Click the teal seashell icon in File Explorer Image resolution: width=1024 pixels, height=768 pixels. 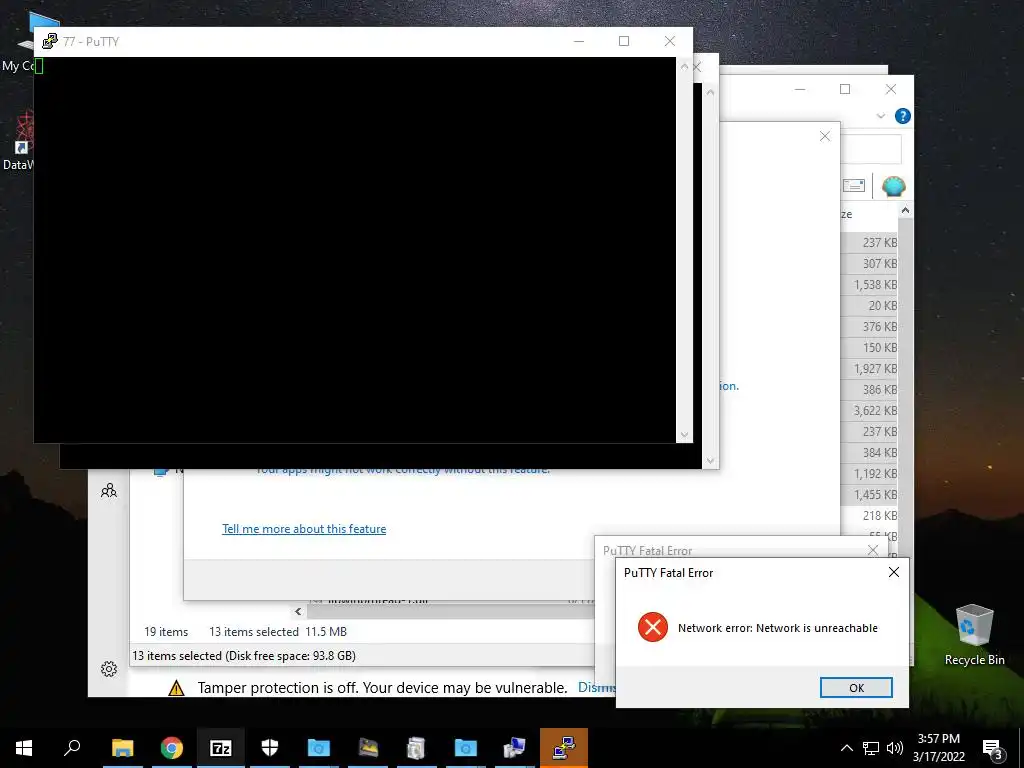(893, 186)
